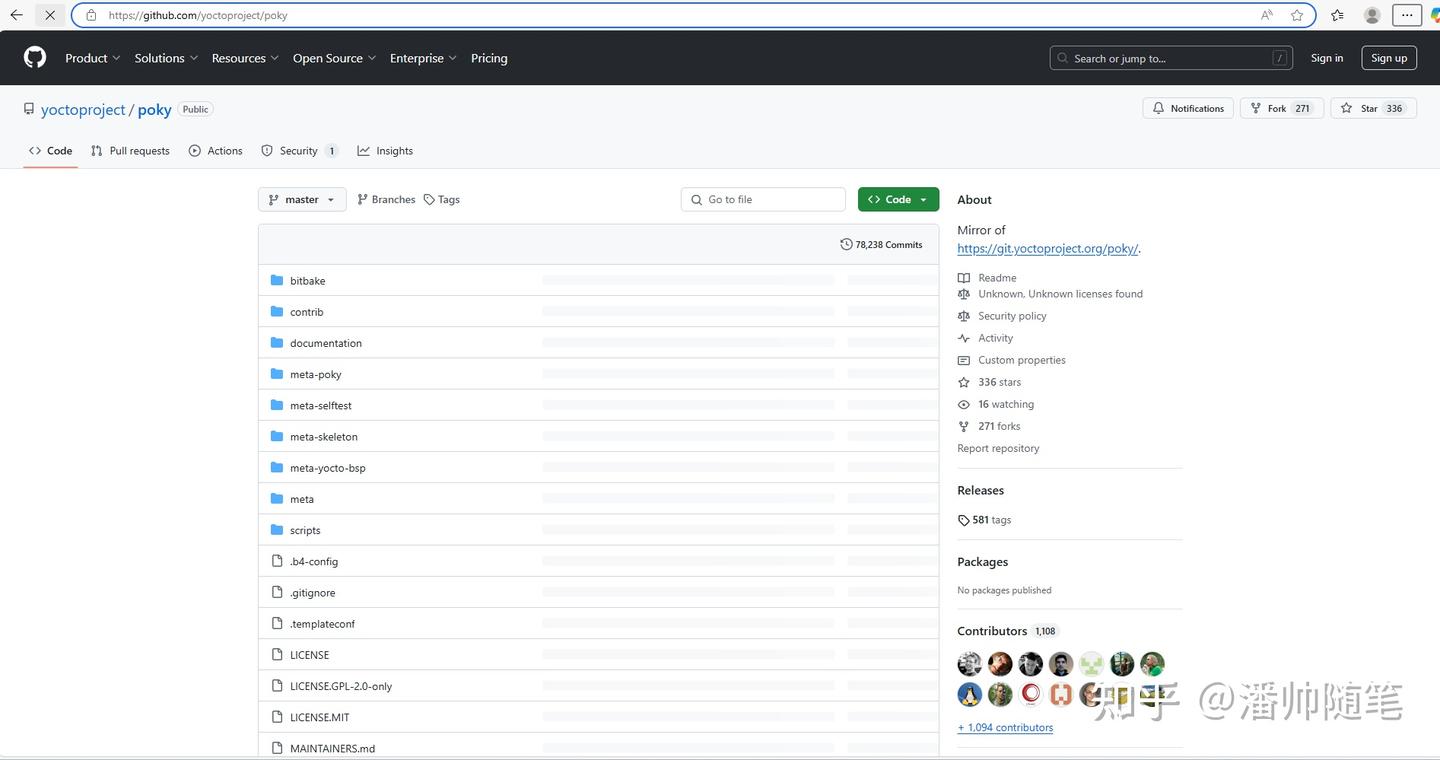Focus the Search or jump to field
The width and height of the screenshot is (1440, 760).
pos(1171,58)
